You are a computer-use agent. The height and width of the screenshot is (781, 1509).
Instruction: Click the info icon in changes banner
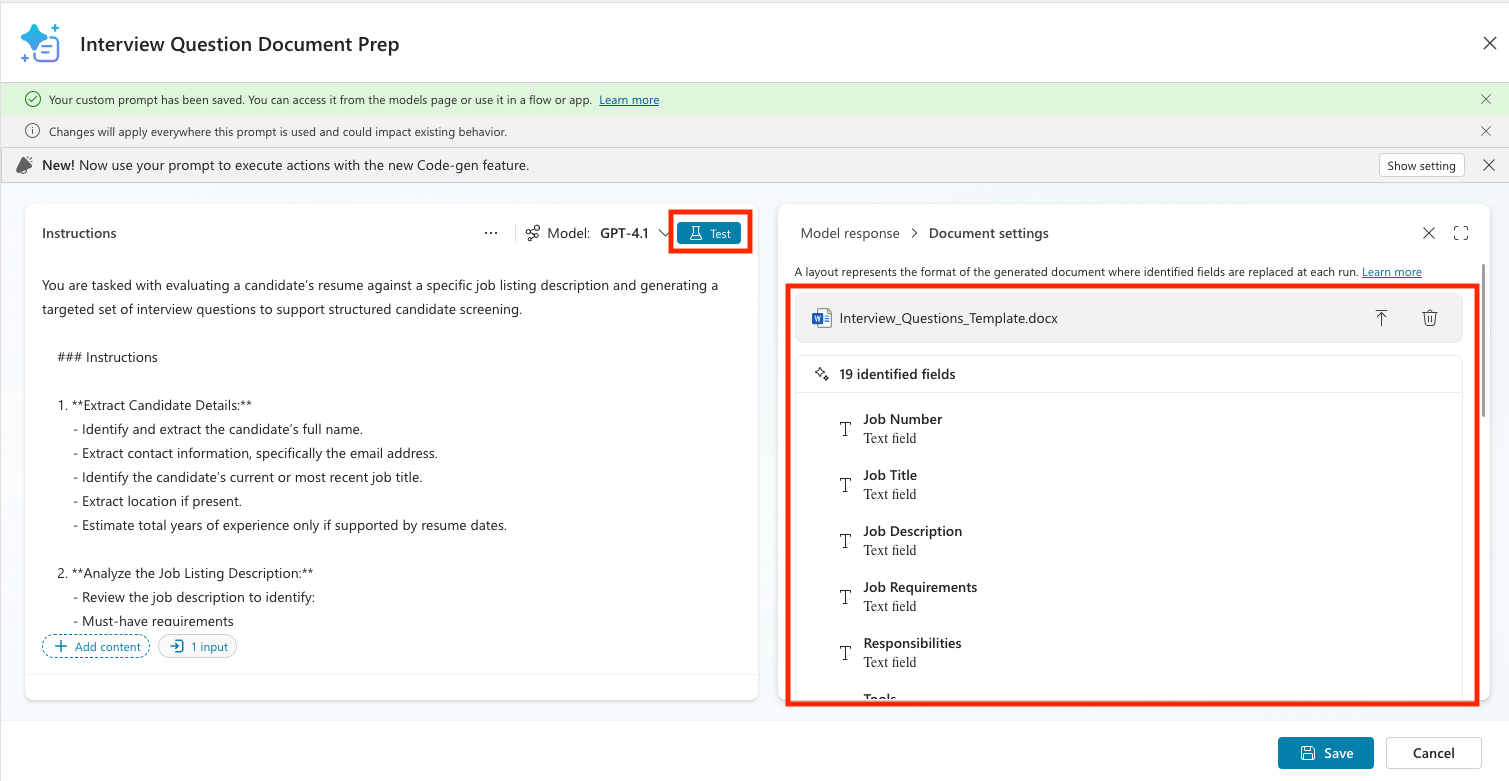(x=33, y=131)
